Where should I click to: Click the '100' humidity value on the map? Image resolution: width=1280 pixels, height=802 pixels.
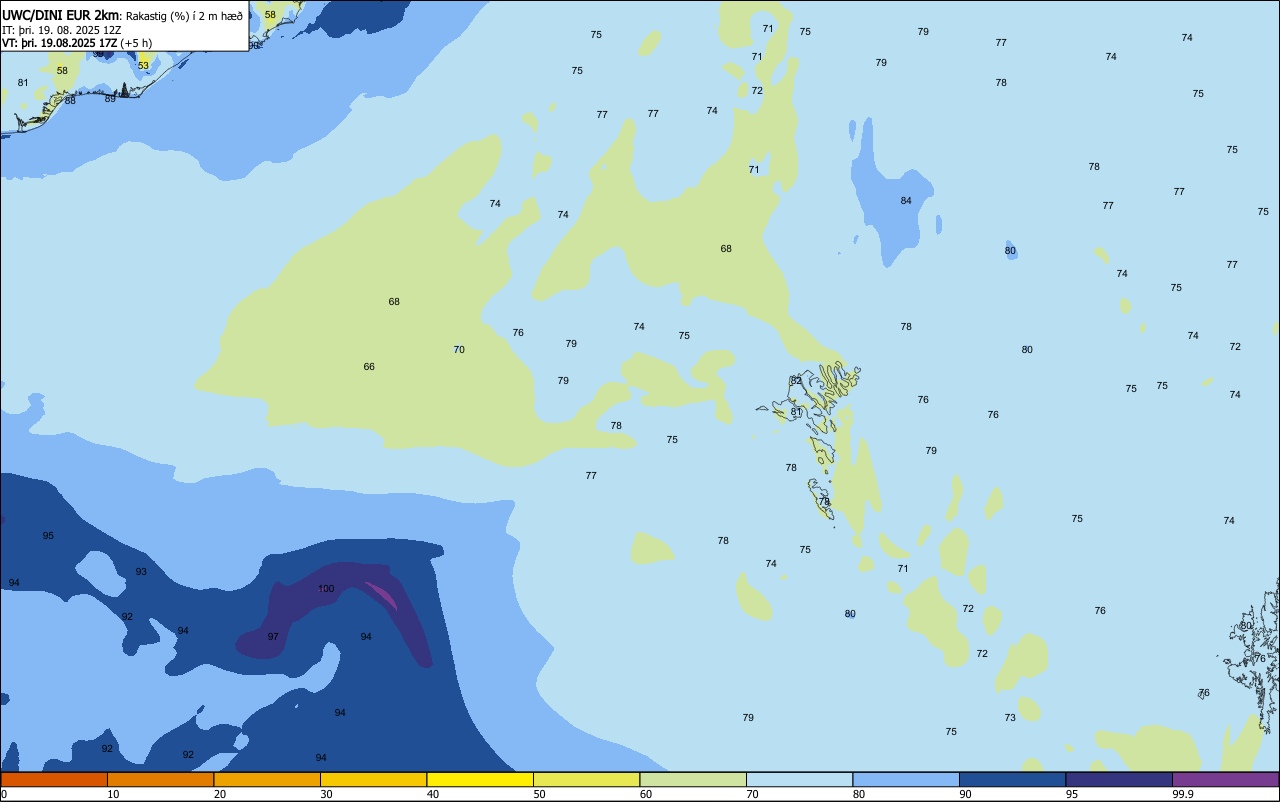coord(326,589)
